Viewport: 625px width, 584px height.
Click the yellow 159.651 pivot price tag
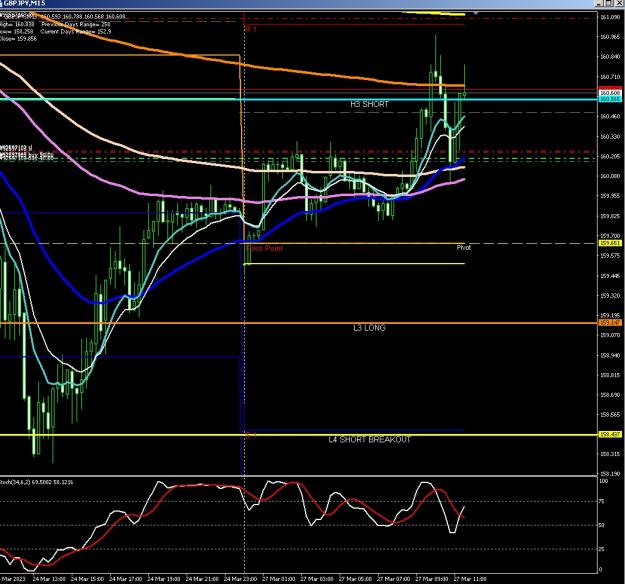610,243
